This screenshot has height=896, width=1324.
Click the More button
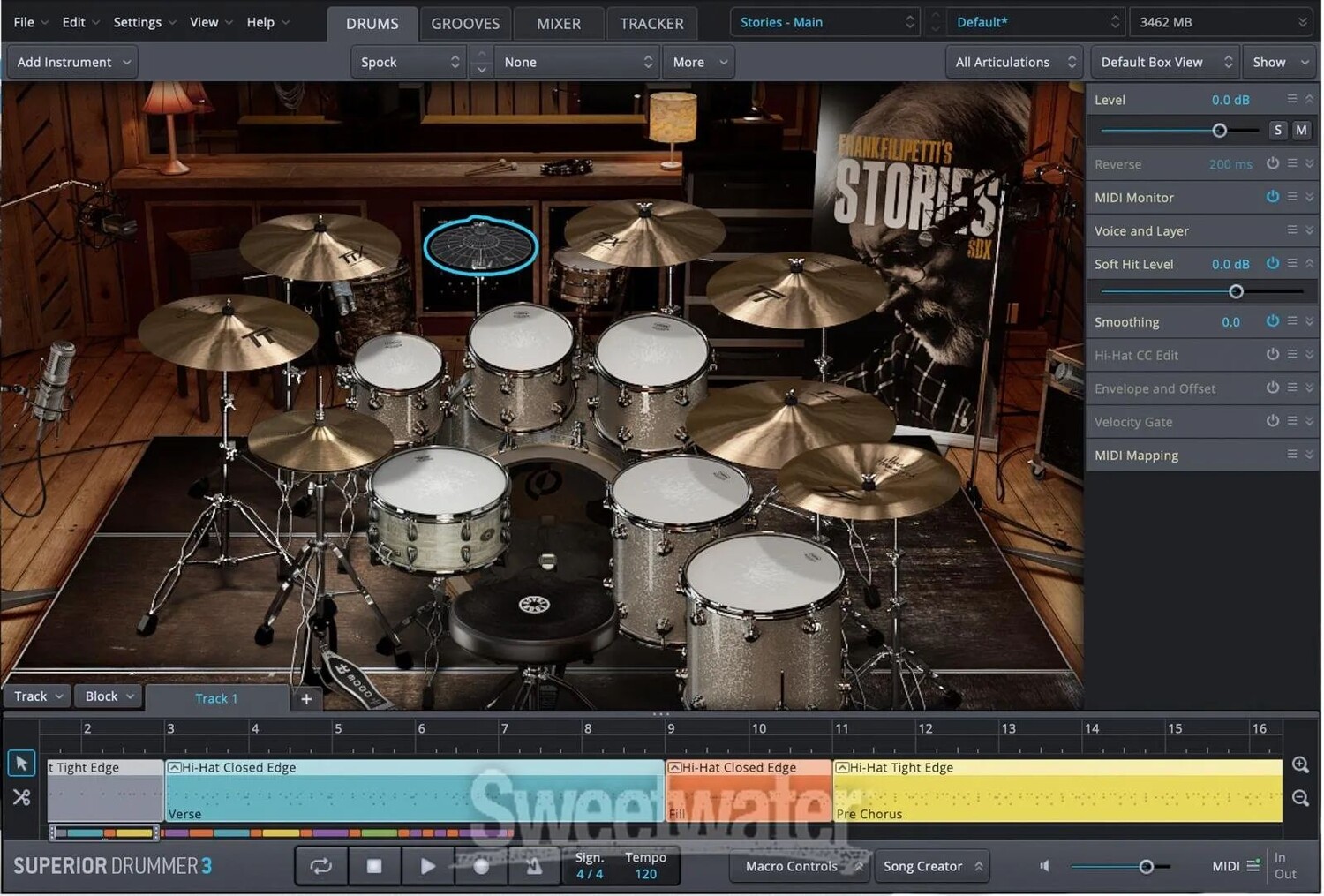699,62
